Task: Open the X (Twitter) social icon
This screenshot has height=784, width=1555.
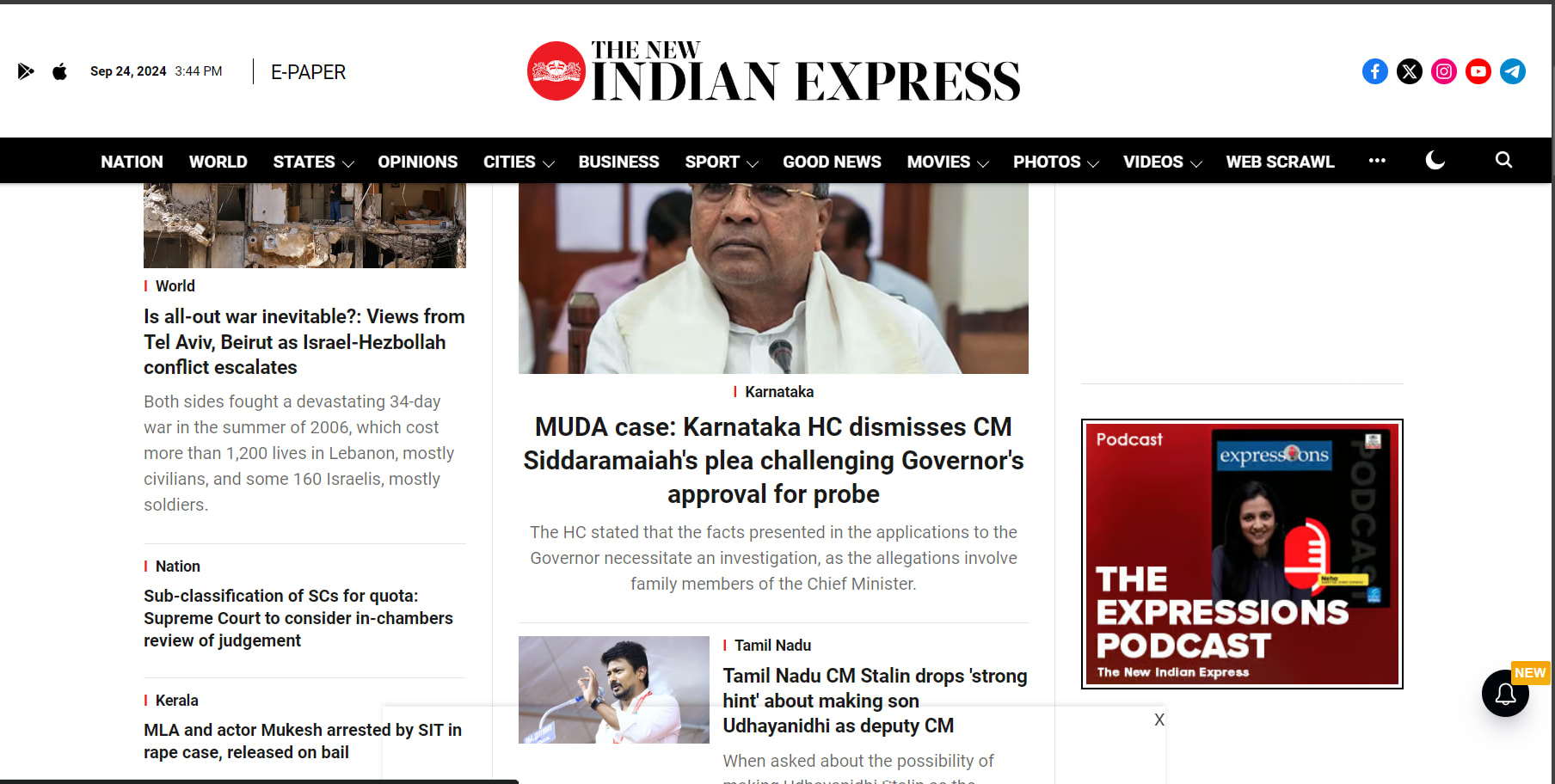Action: 1410,71
